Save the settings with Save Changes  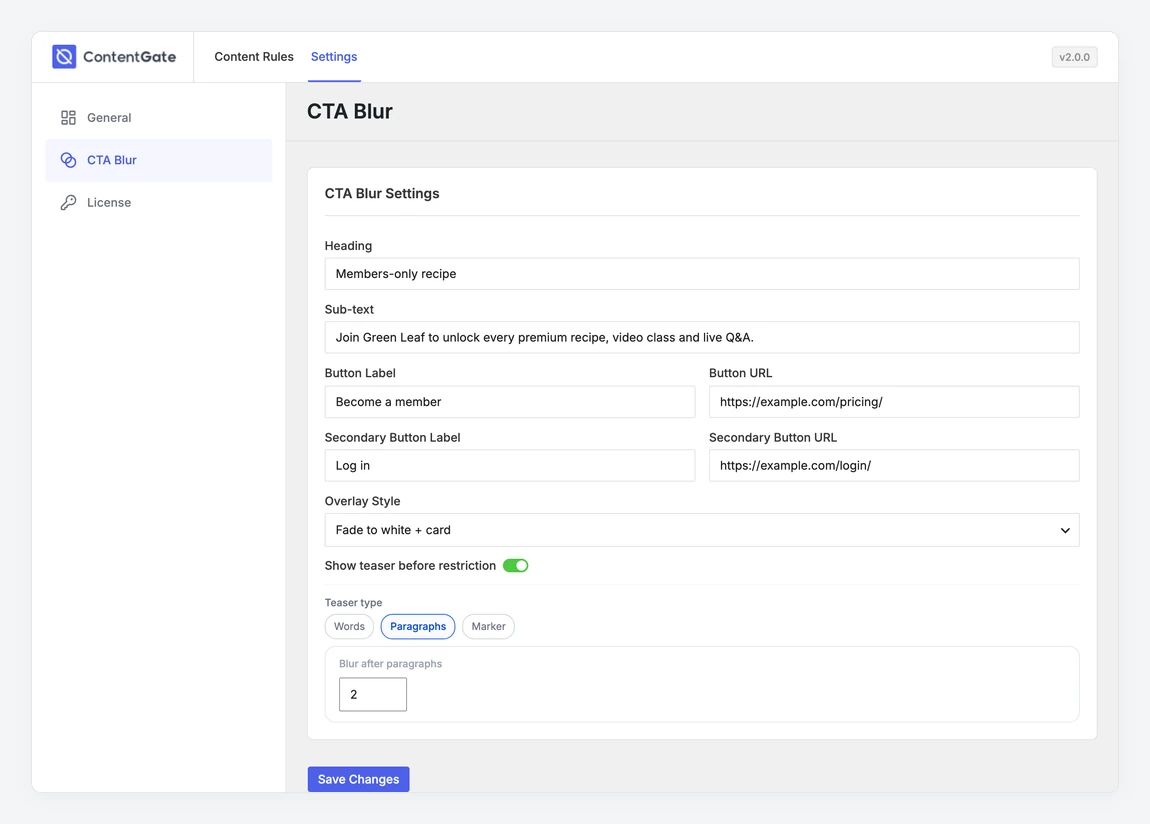(x=359, y=779)
